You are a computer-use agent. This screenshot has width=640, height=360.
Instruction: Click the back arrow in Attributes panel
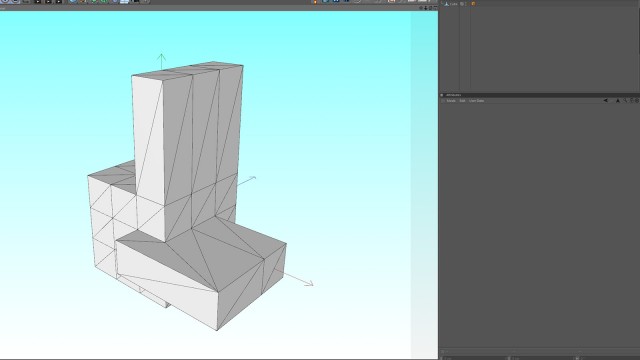click(x=605, y=100)
